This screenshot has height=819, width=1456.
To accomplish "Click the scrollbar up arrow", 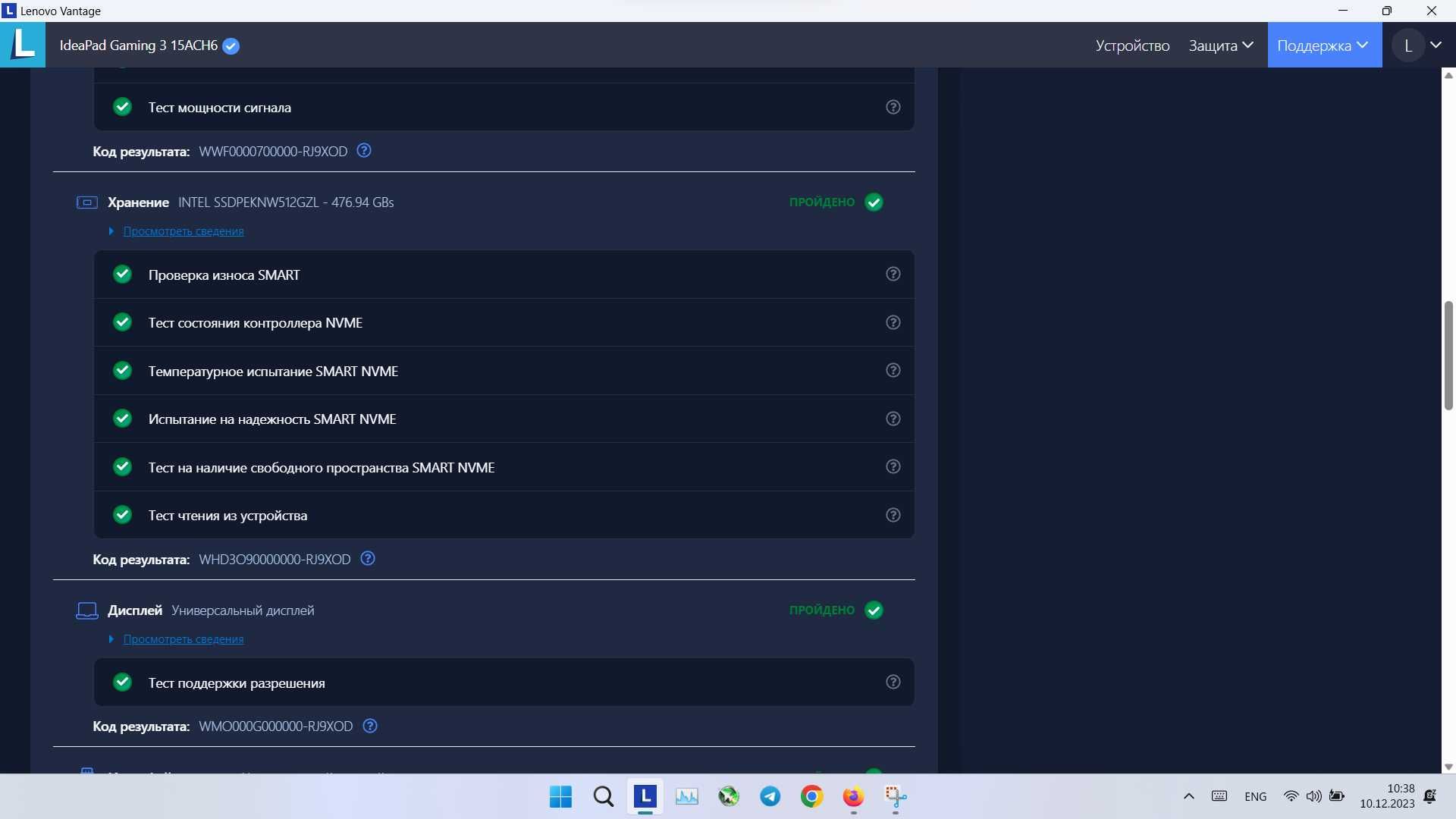I will pos(1448,75).
